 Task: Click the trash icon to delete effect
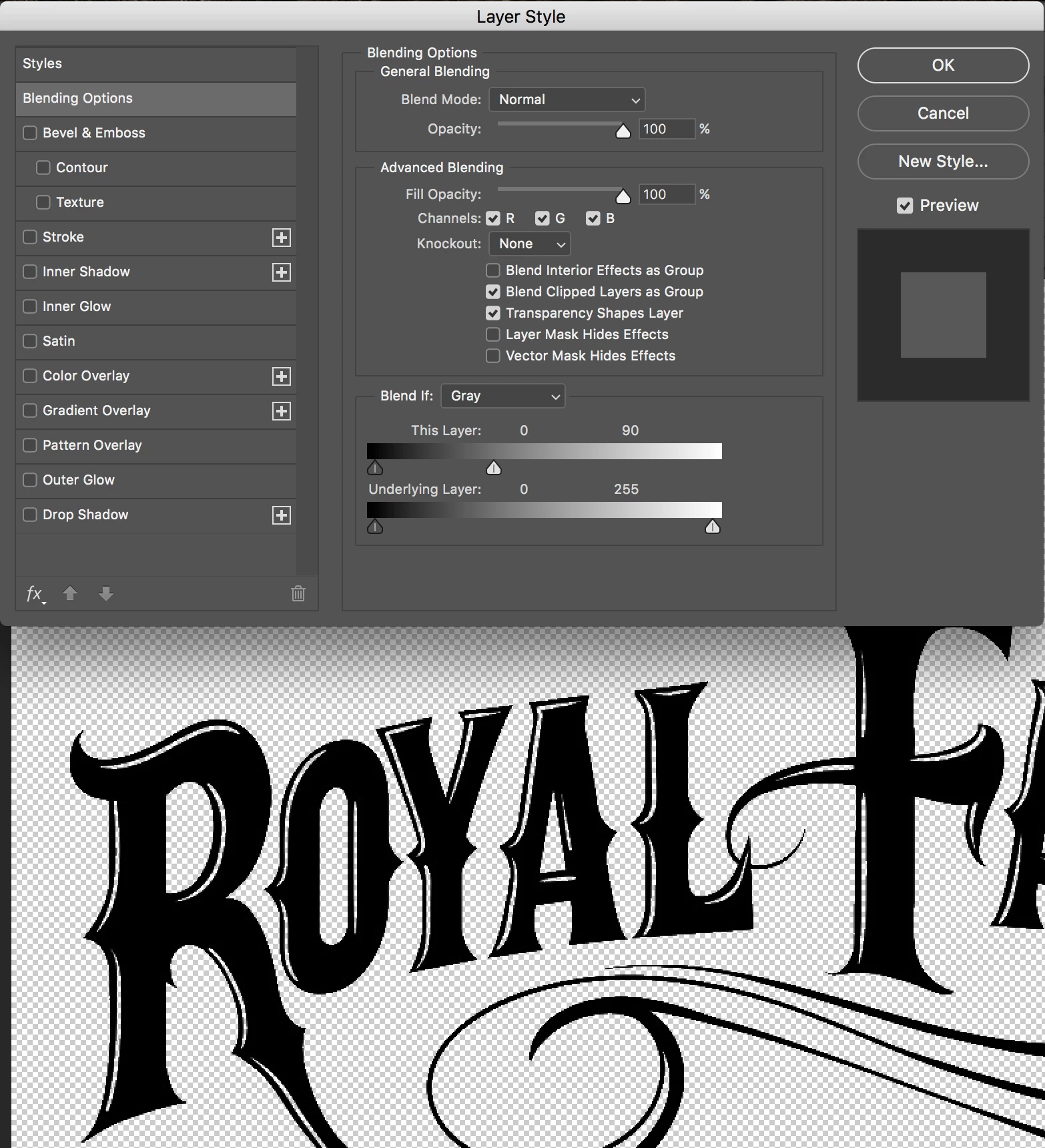tap(298, 593)
